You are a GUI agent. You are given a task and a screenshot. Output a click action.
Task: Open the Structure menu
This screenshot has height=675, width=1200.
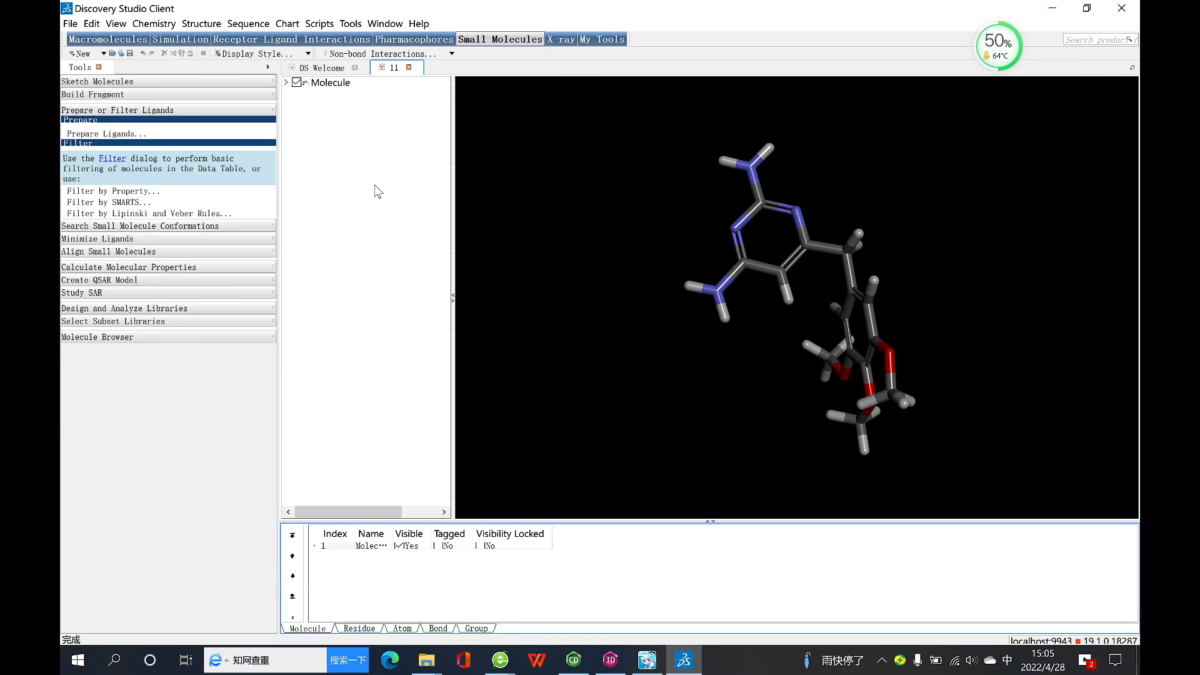[x=201, y=24]
